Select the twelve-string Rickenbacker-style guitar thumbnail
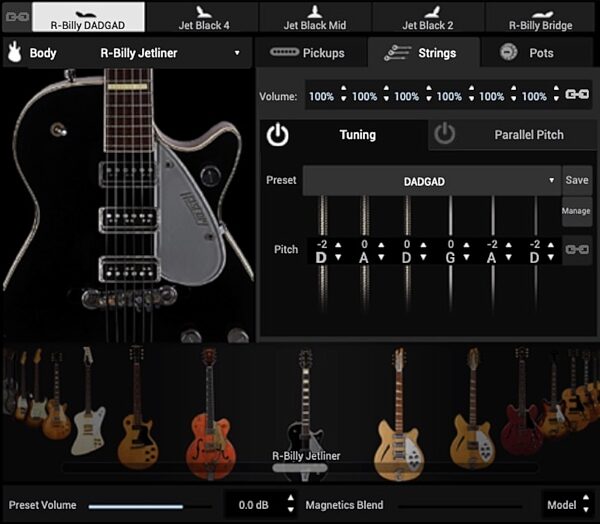600x524 pixels. point(473,408)
